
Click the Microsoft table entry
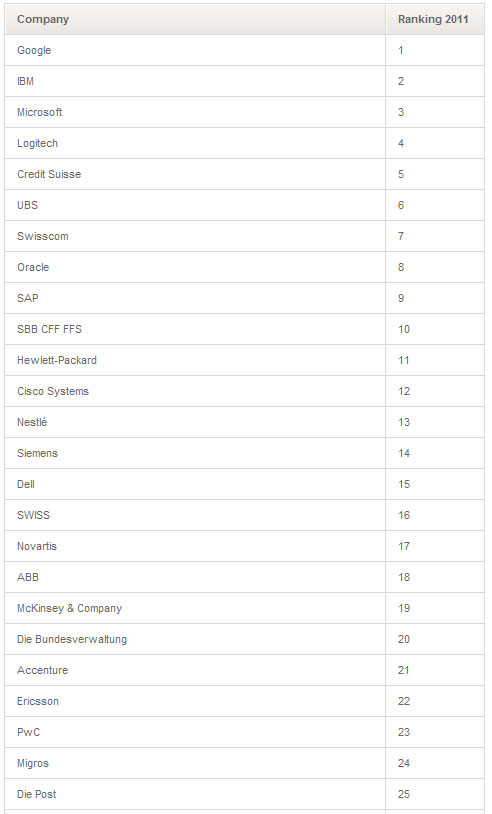[x=195, y=112]
